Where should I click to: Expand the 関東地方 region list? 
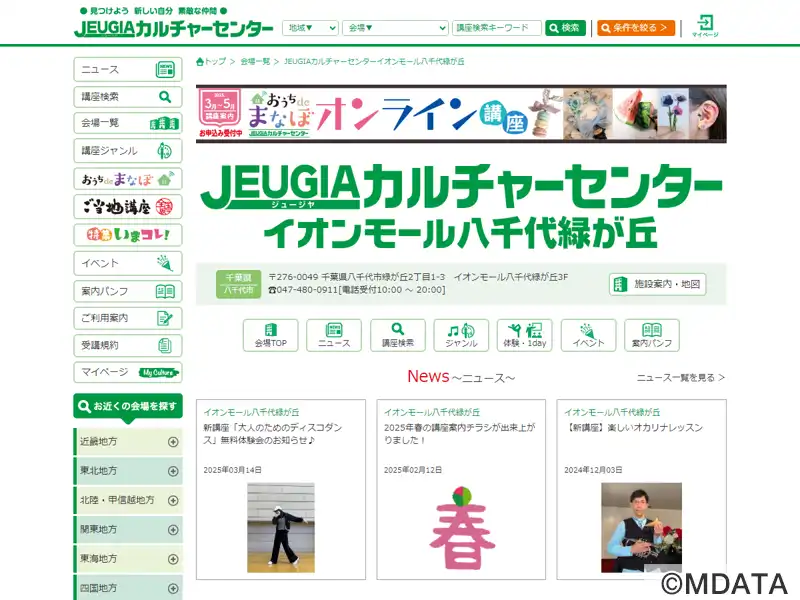tap(129, 530)
